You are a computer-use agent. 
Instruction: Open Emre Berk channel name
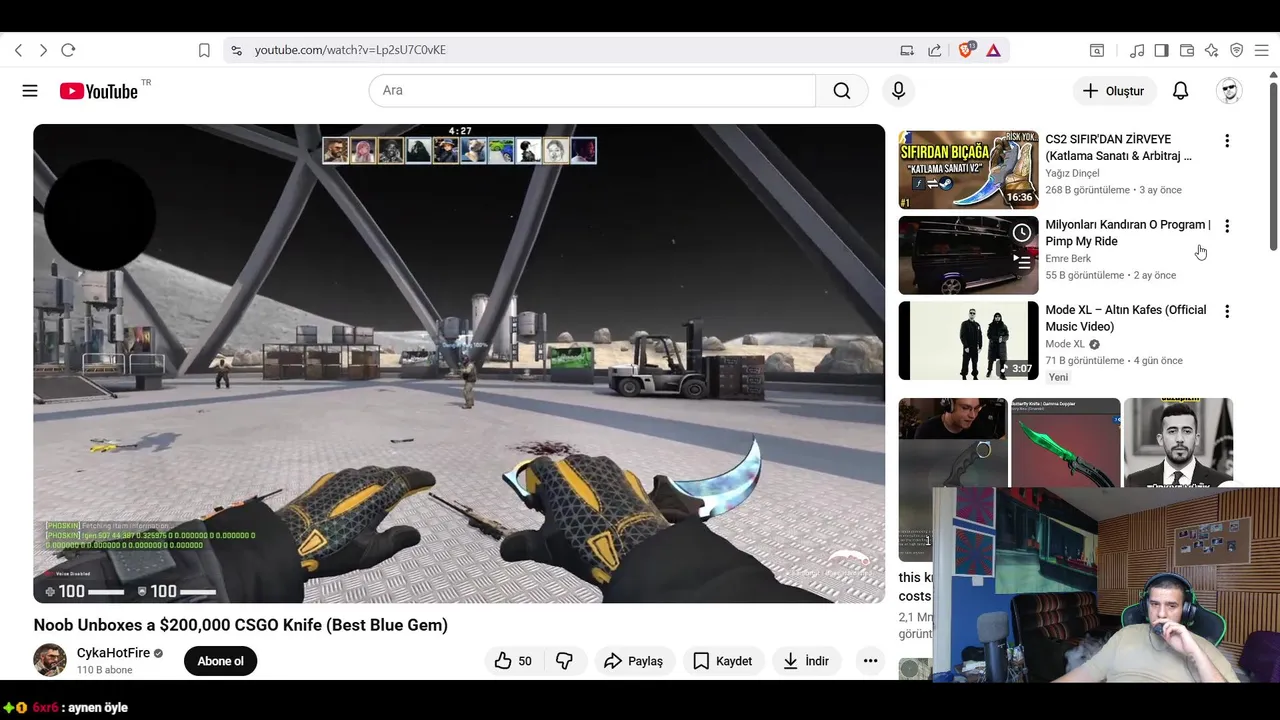point(1068,258)
